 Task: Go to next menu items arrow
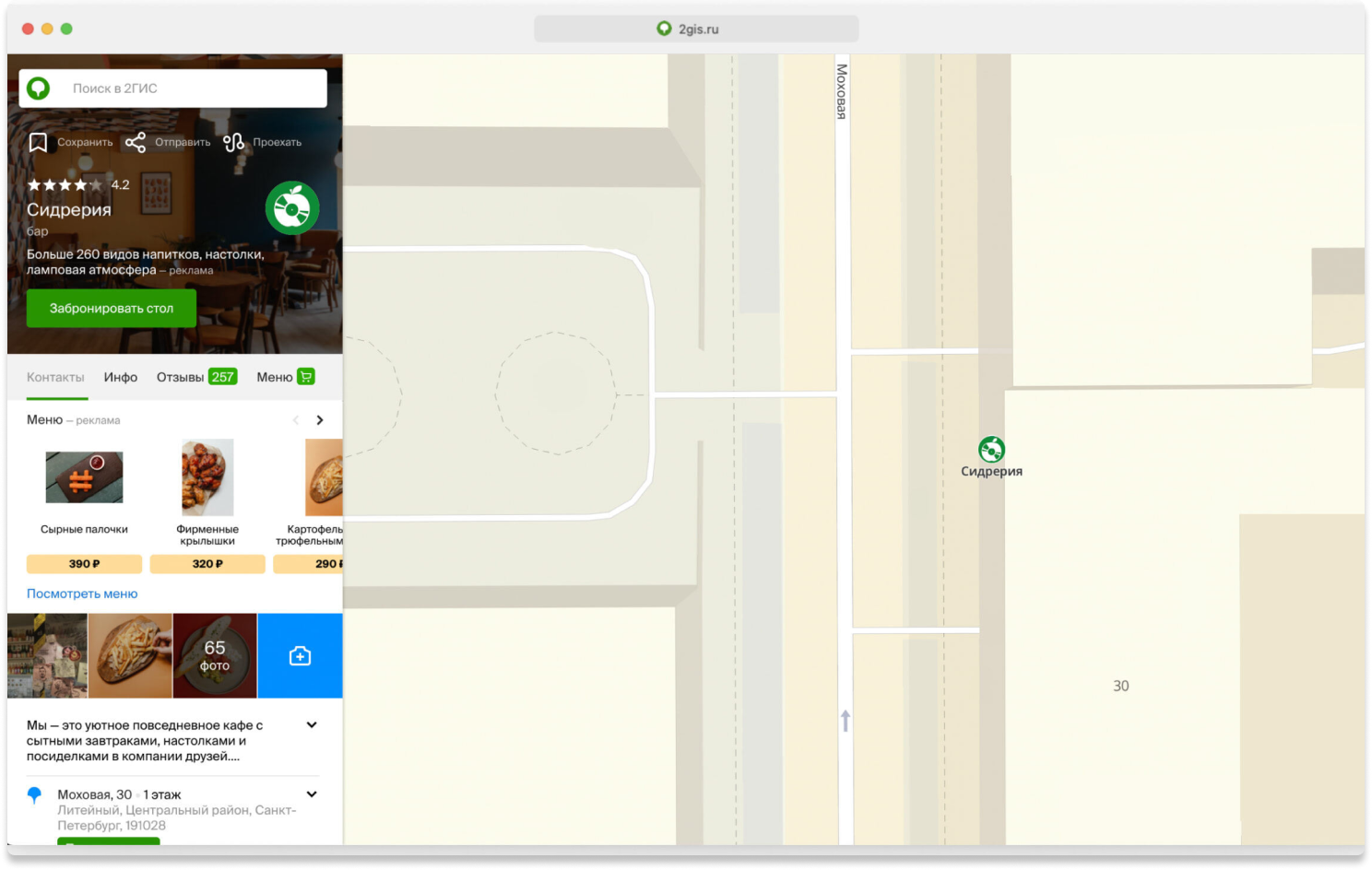(x=320, y=420)
